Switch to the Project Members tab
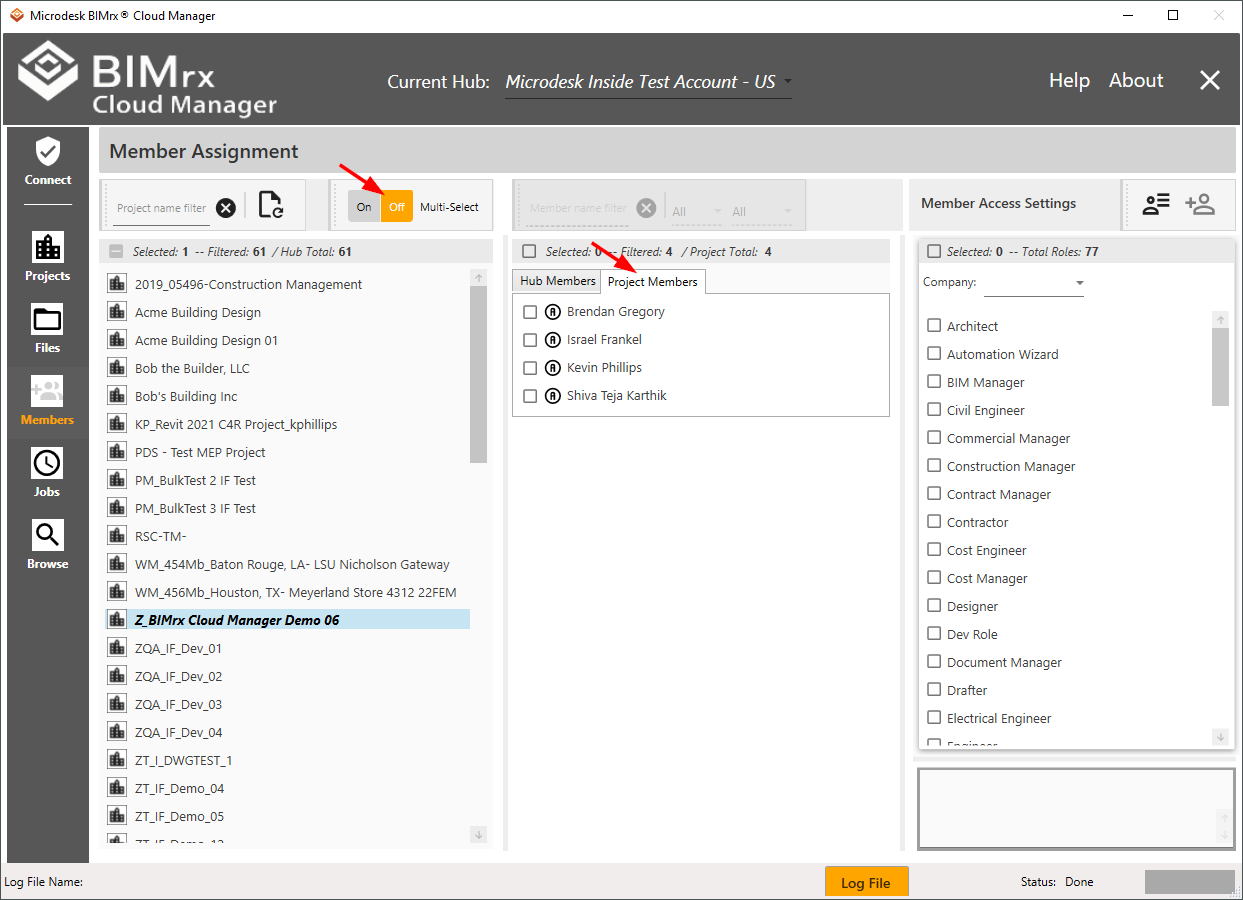Screen dimensions: 1243x900 653,282
